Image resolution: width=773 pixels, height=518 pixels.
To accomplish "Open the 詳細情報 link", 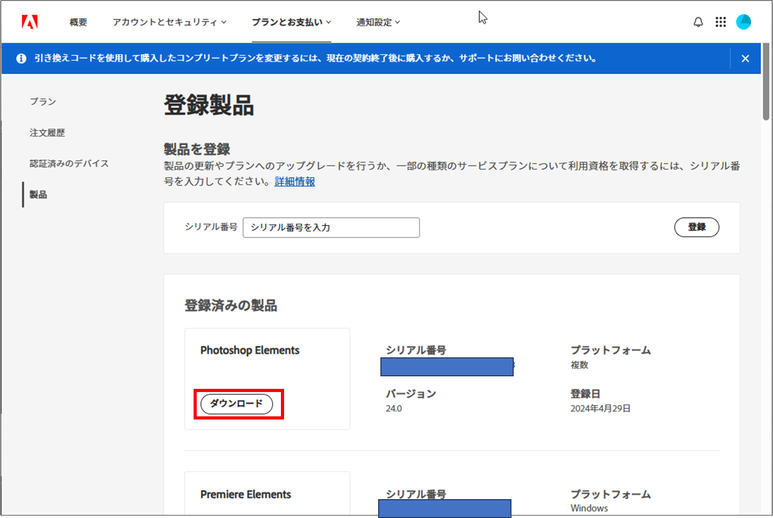I will pos(295,181).
